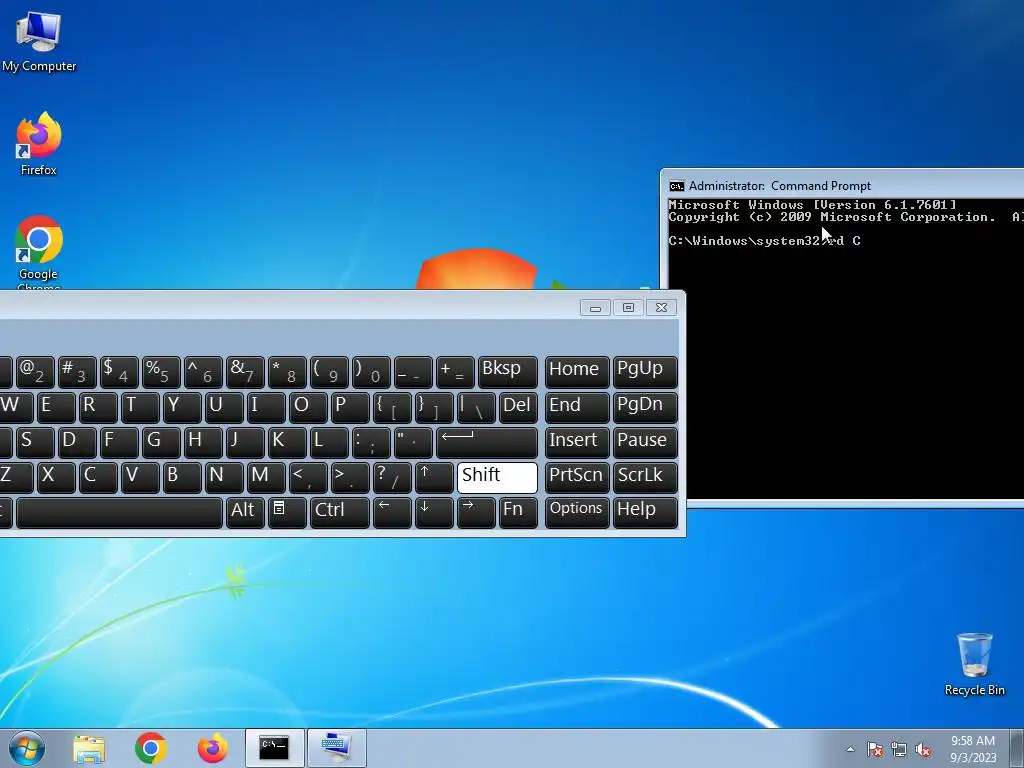Tap the PgDn key
The image size is (1024, 768).
pos(645,407)
